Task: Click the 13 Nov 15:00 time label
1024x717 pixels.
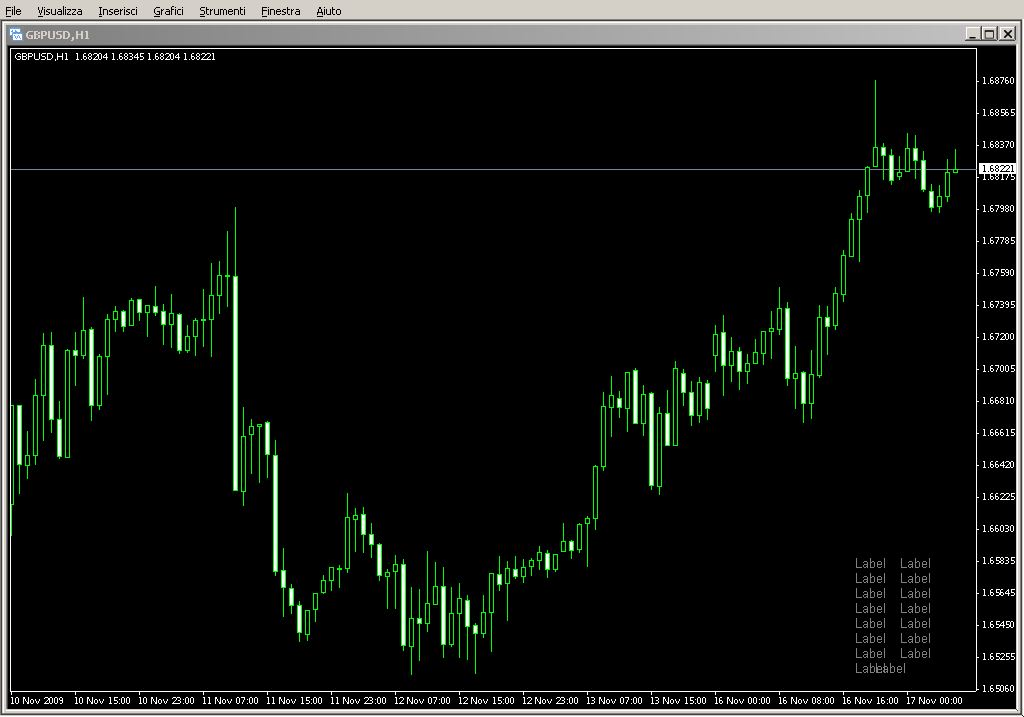Action: click(x=678, y=701)
